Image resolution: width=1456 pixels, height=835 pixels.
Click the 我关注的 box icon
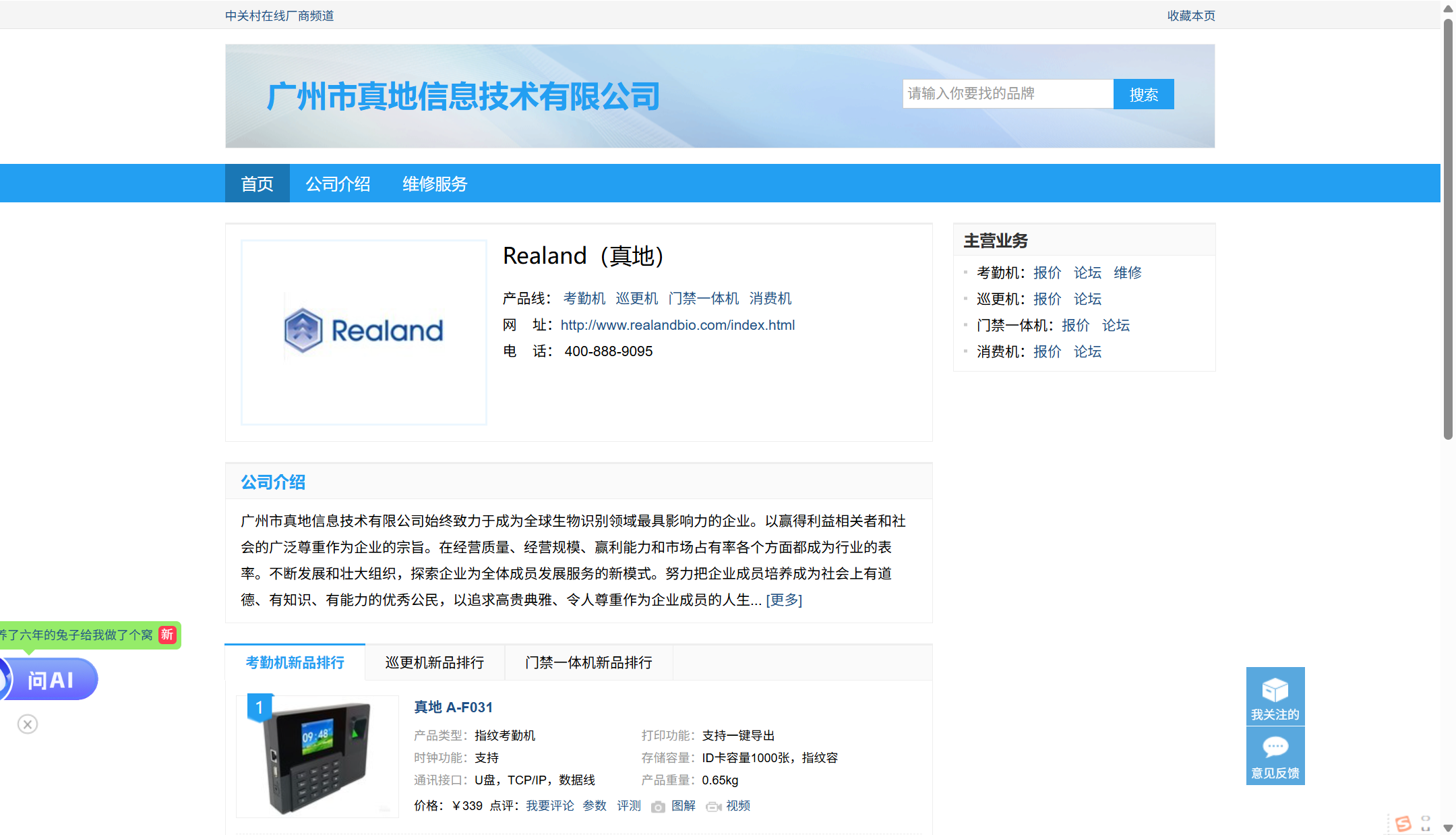point(1275,691)
